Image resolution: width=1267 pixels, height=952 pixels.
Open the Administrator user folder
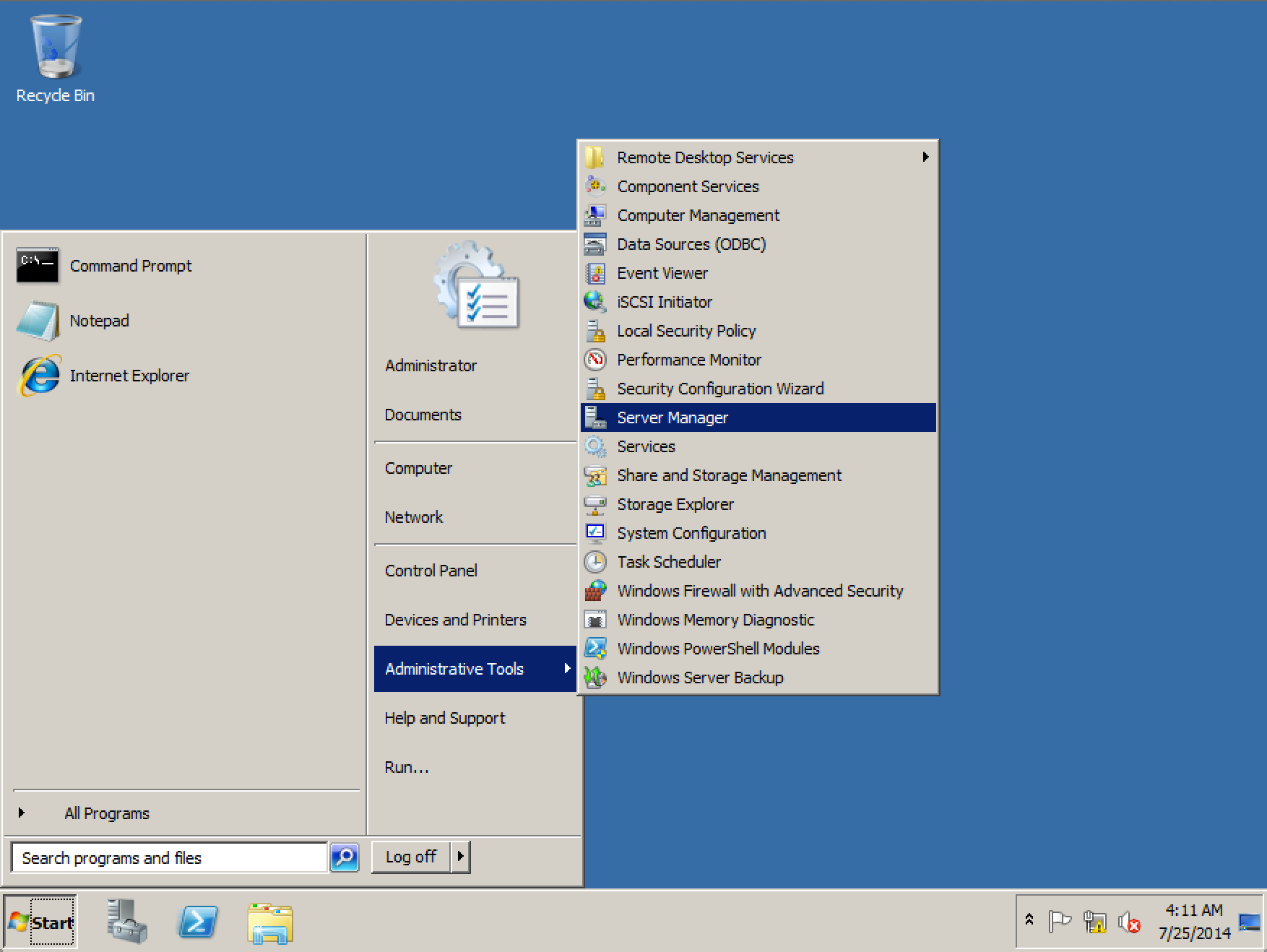click(475, 365)
